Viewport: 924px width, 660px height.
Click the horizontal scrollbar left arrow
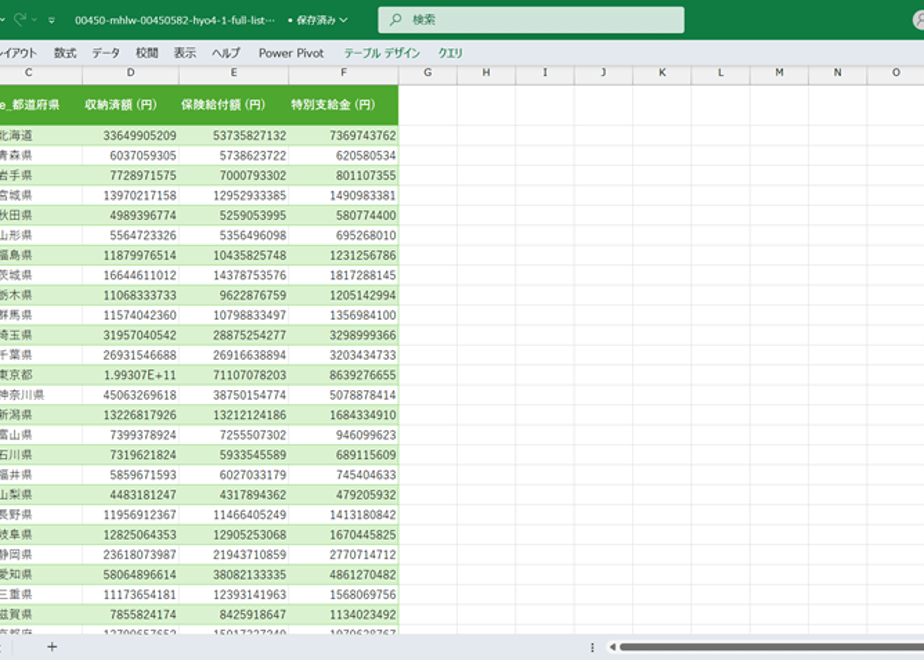[612, 647]
